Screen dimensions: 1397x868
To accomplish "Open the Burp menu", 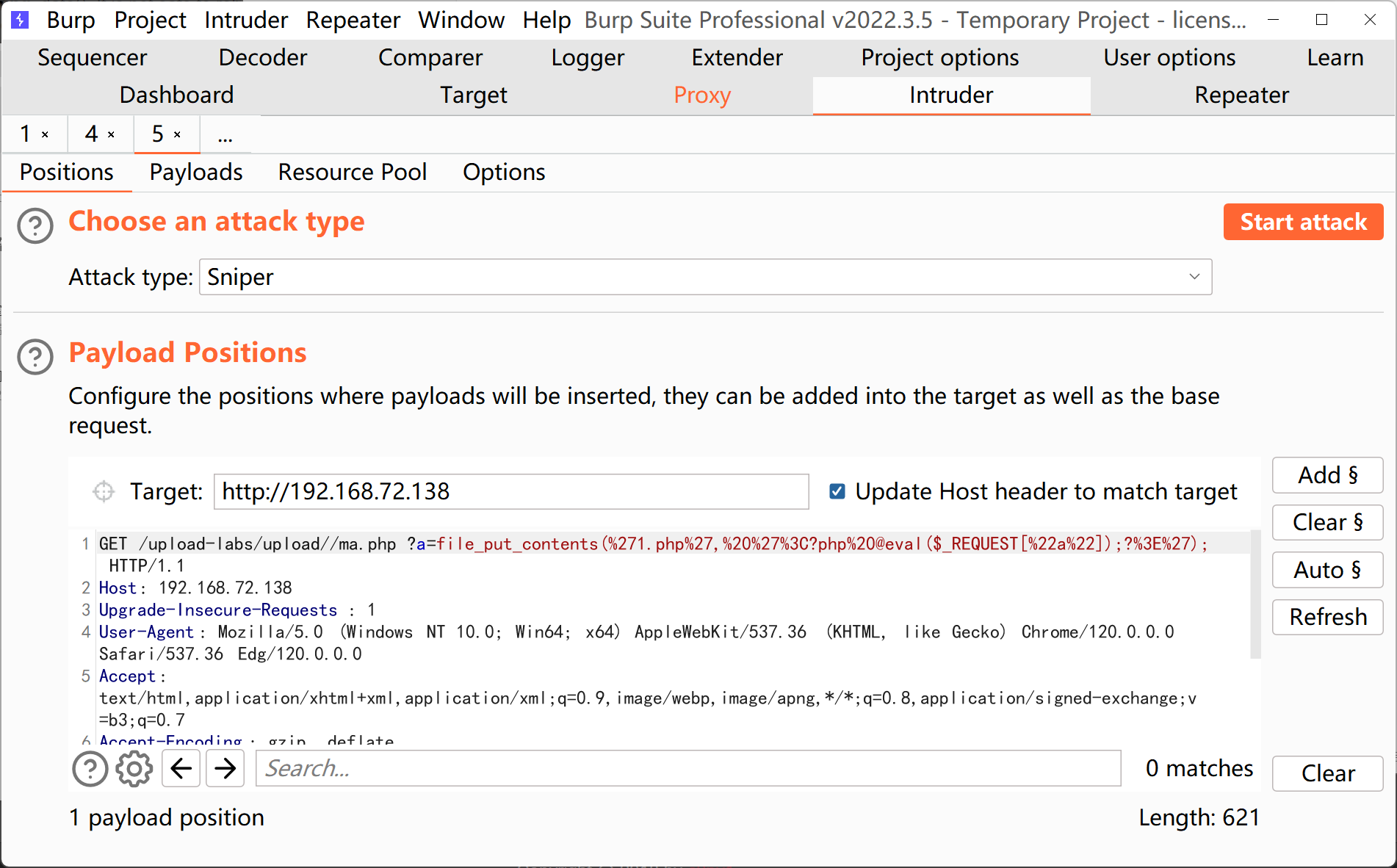I will coord(71,20).
